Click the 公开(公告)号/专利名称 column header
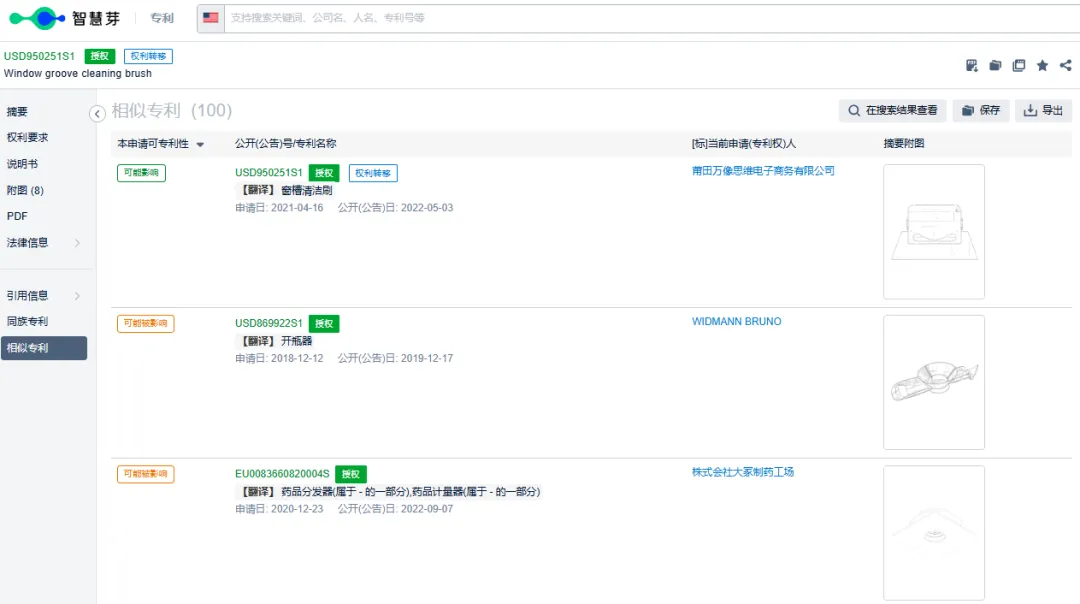This screenshot has width=1080, height=604. [286, 143]
